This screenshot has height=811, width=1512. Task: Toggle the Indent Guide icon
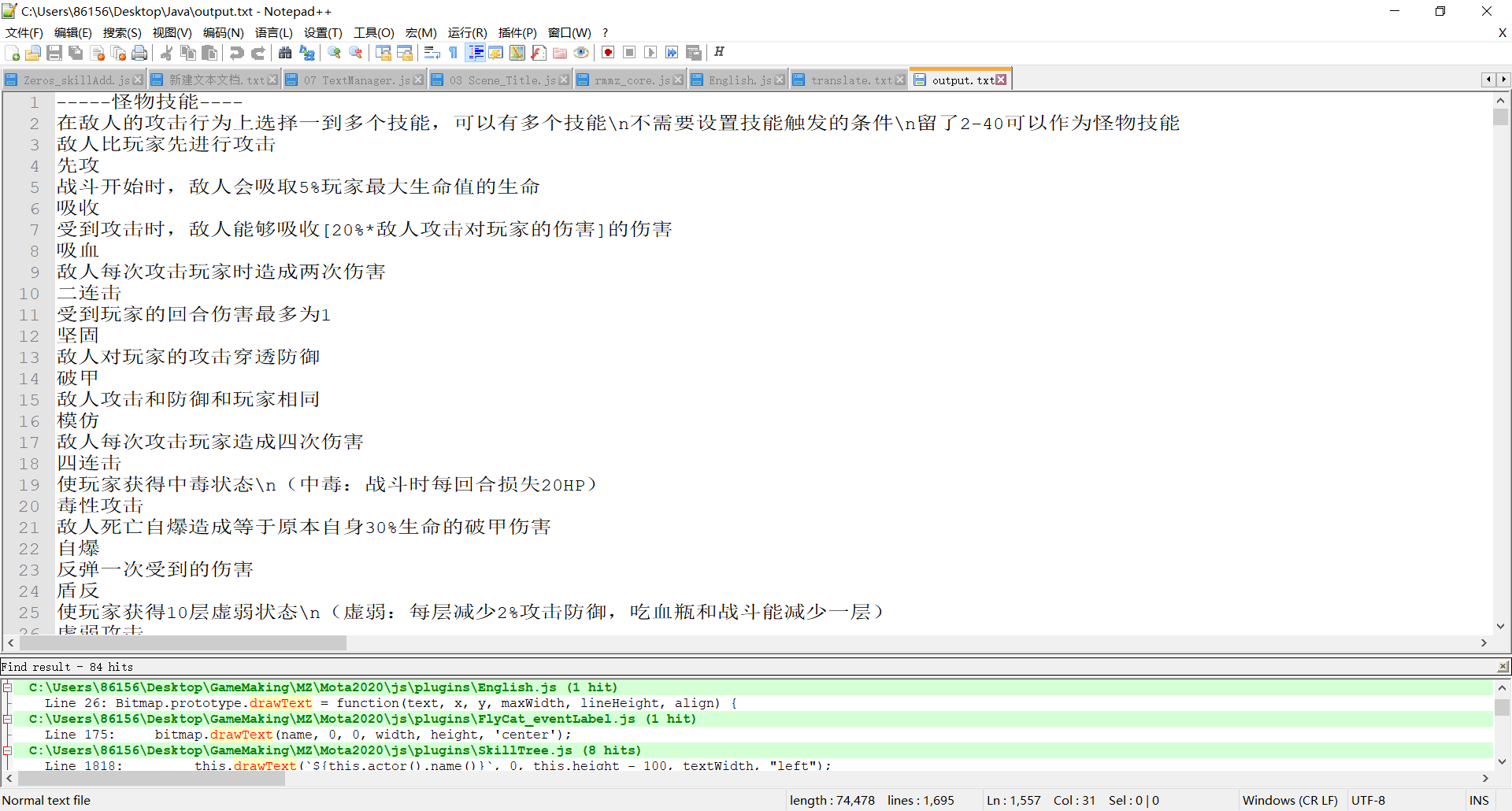[475, 53]
